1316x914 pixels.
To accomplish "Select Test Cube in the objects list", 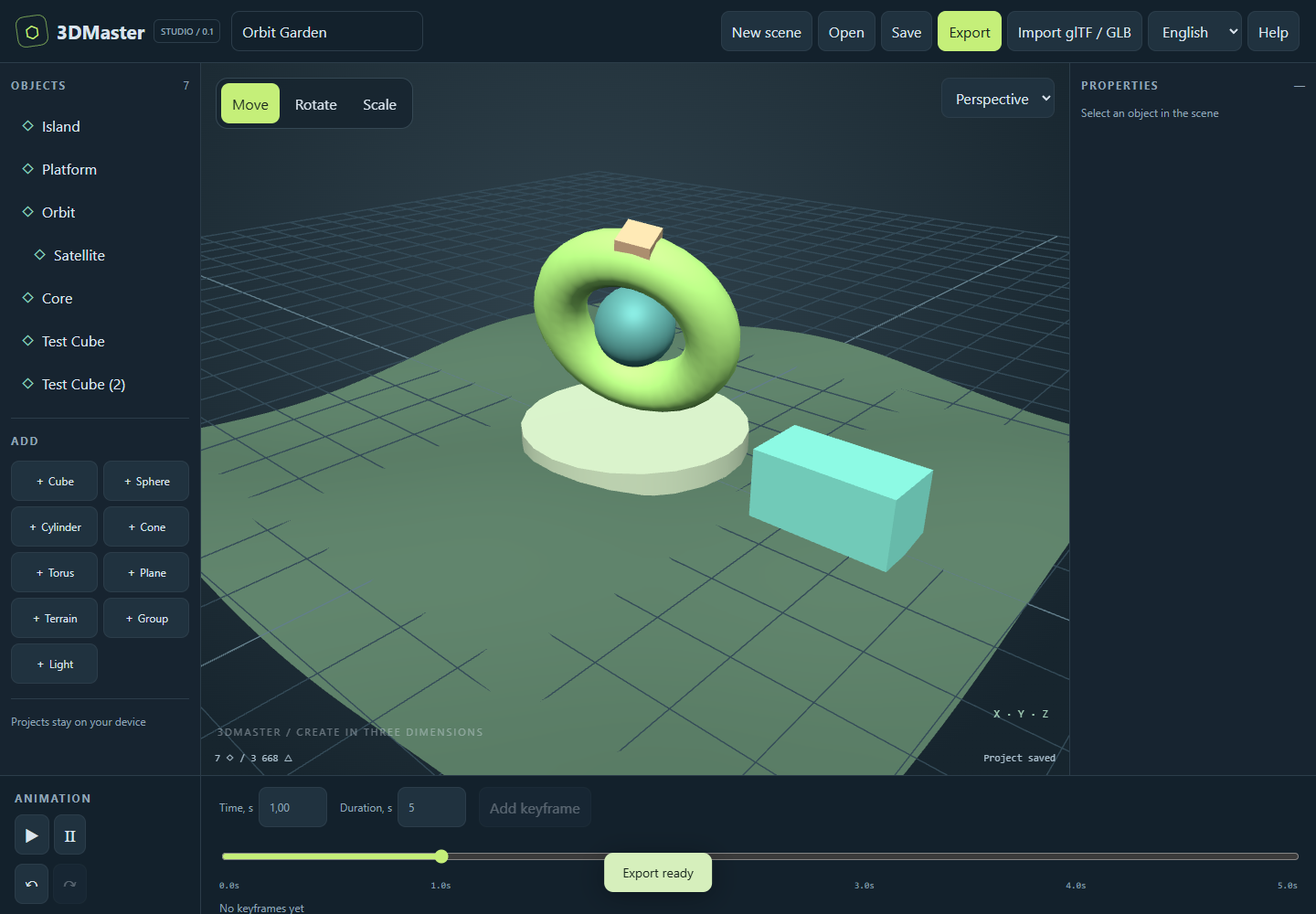I will tap(101, 341).
